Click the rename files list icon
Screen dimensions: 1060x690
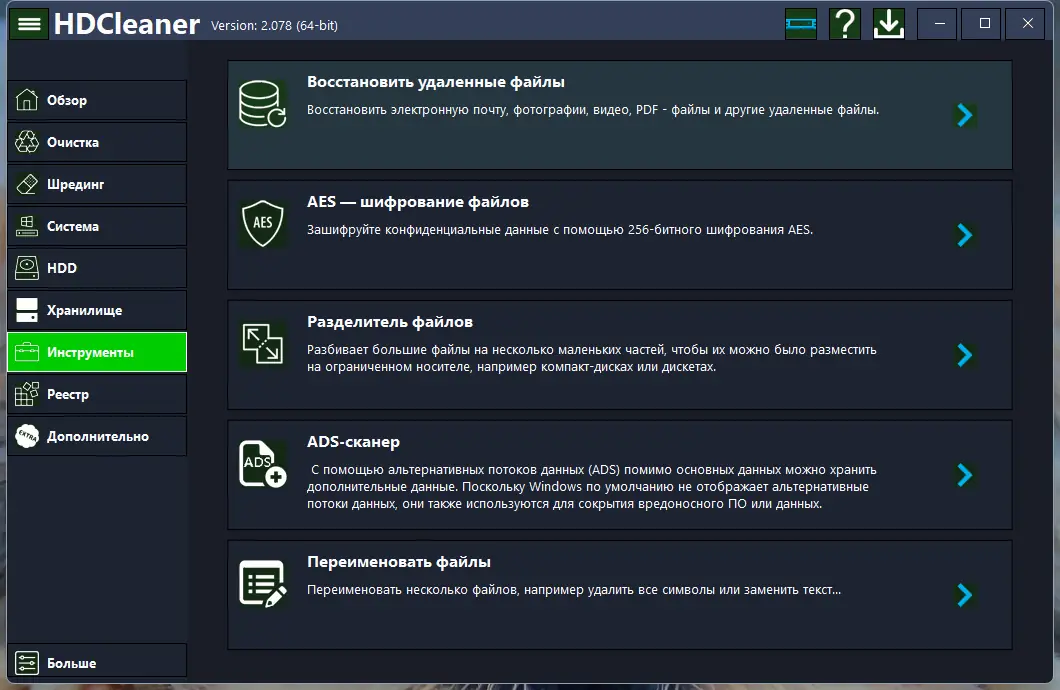click(x=263, y=584)
